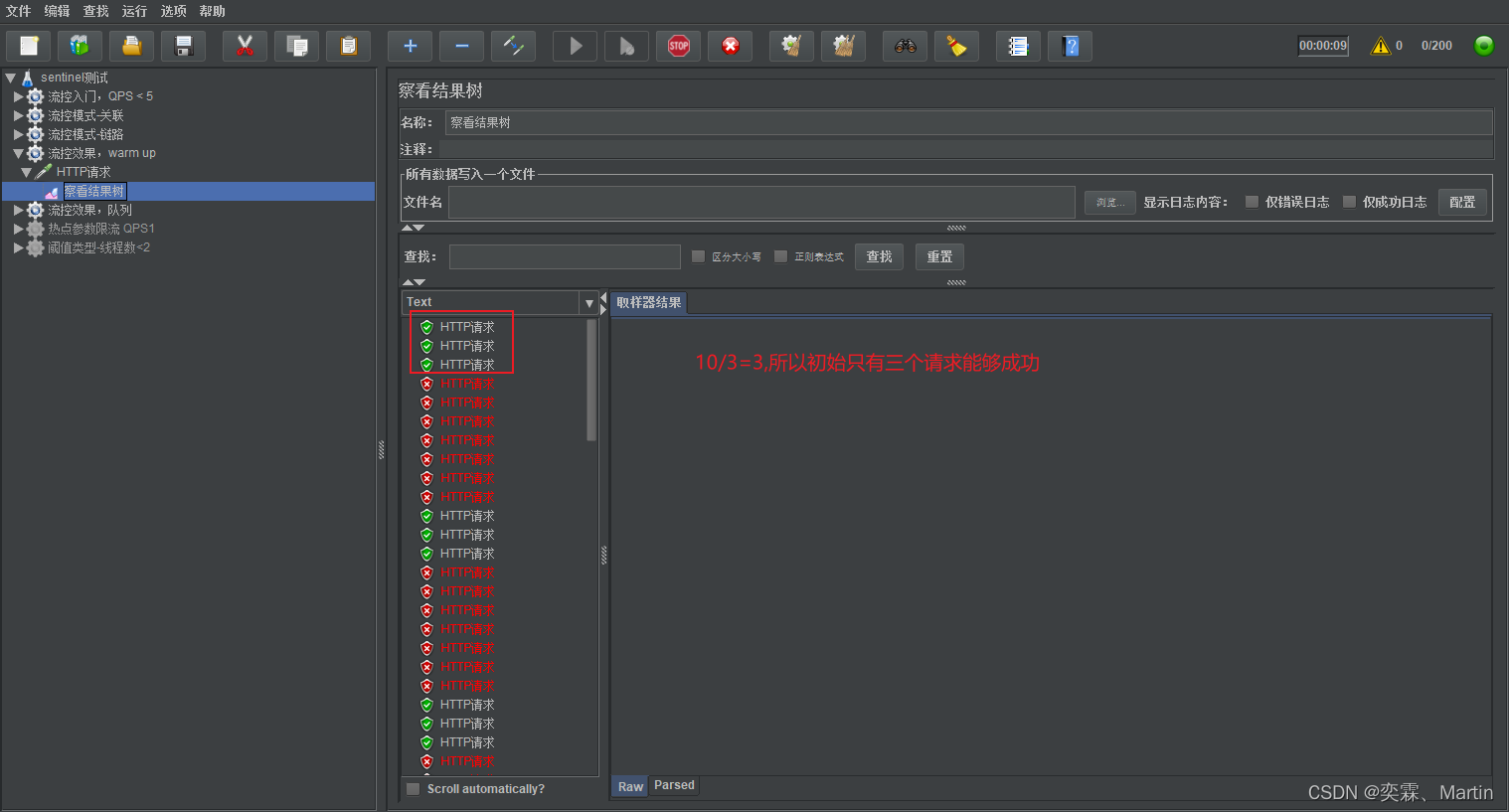Viewport: 1509px width, 812px height.
Task: Tick the 仅成功日志 checkbox
Action: pos(1349,202)
